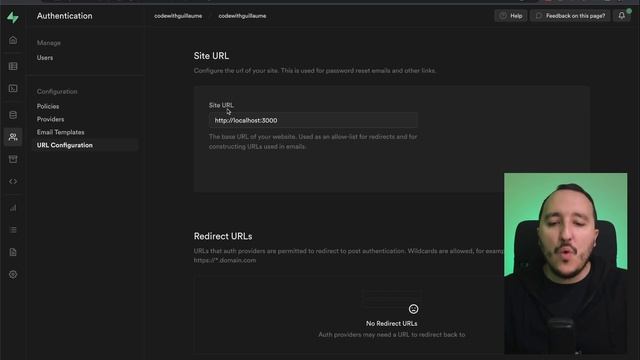This screenshot has width=640, height=360.
Task: Open Email Templates page
Action: click(60, 132)
